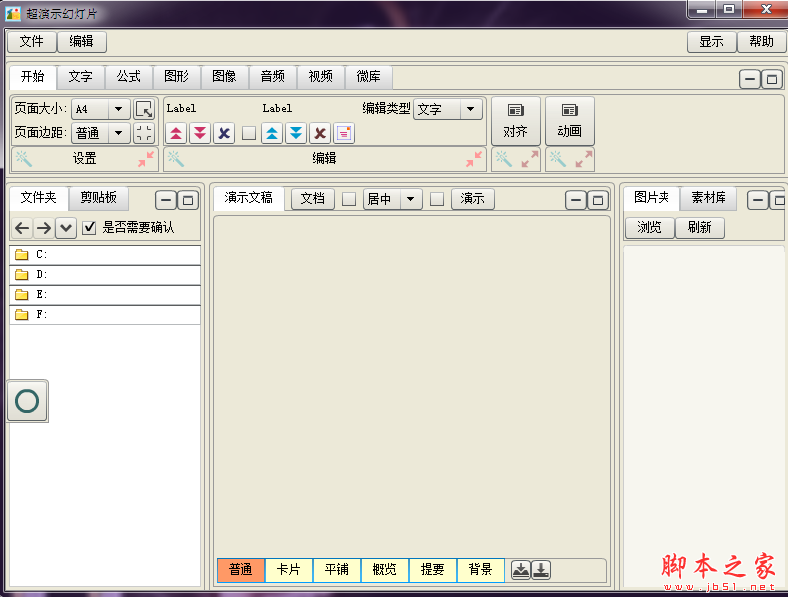Click the magic wand under 动画

[x=558, y=159]
